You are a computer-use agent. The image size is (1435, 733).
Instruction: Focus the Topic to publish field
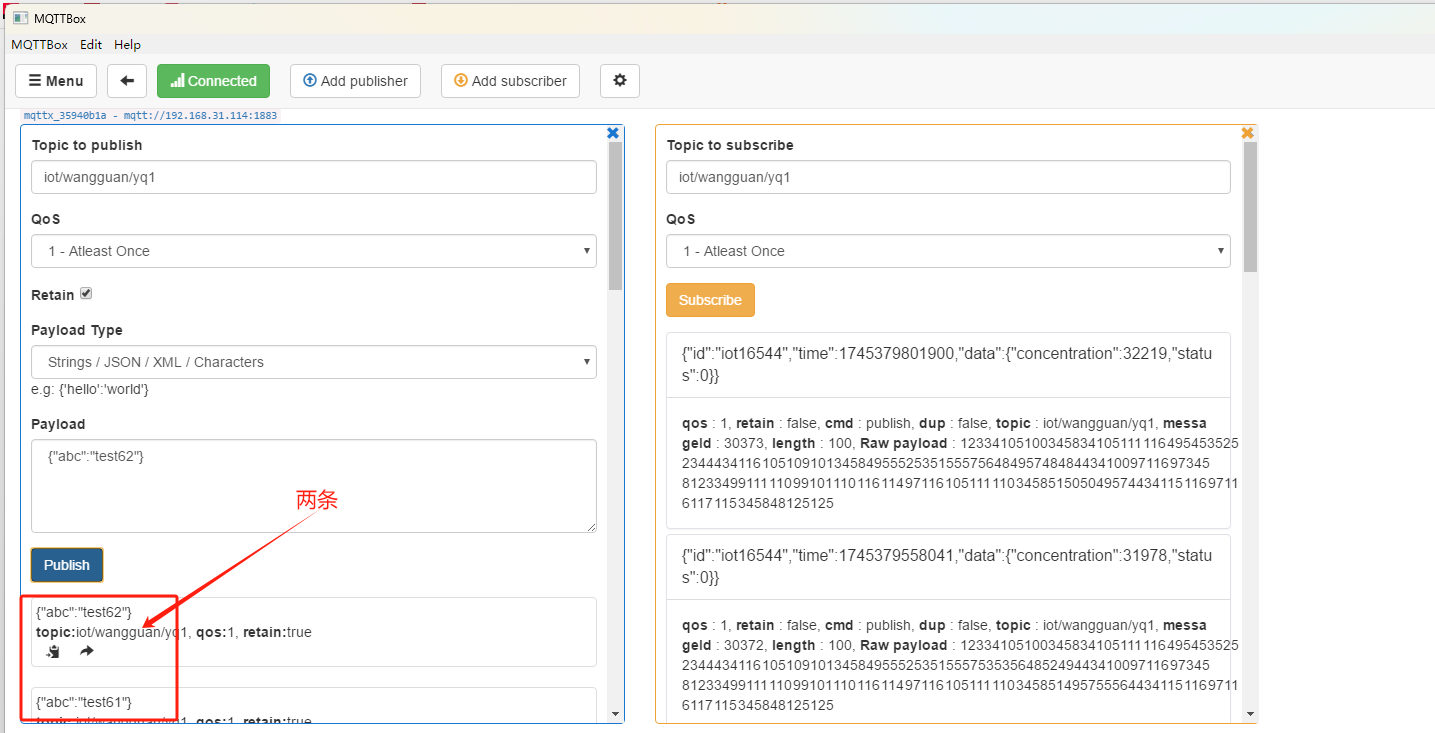[x=314, y=177]
